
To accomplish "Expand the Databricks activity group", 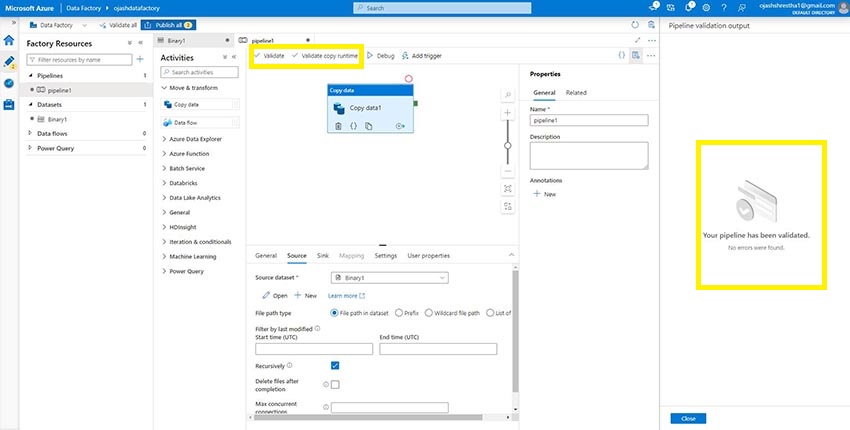I will pyautogui.click(x=164, y=183).
